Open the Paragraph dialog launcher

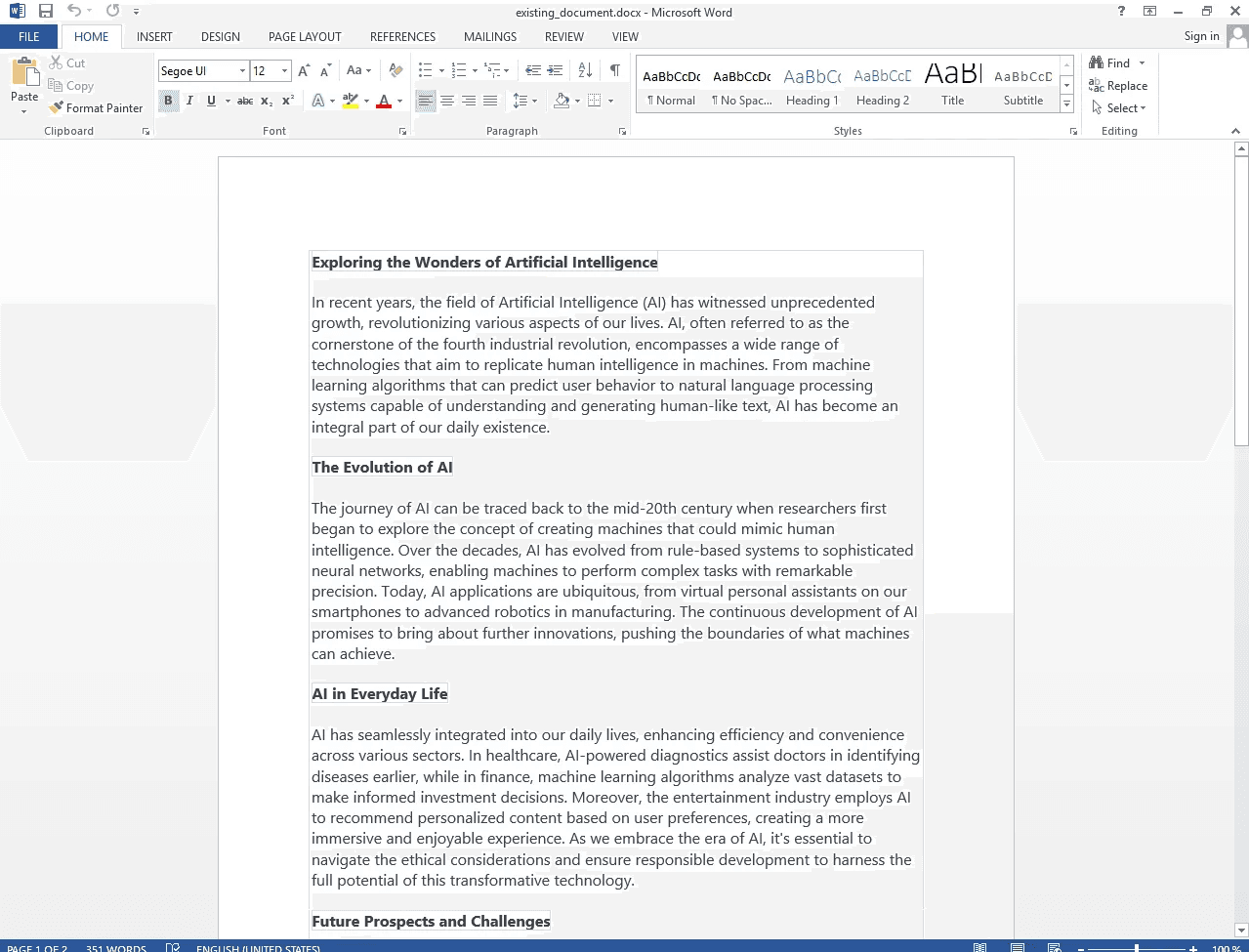(623, 131)
